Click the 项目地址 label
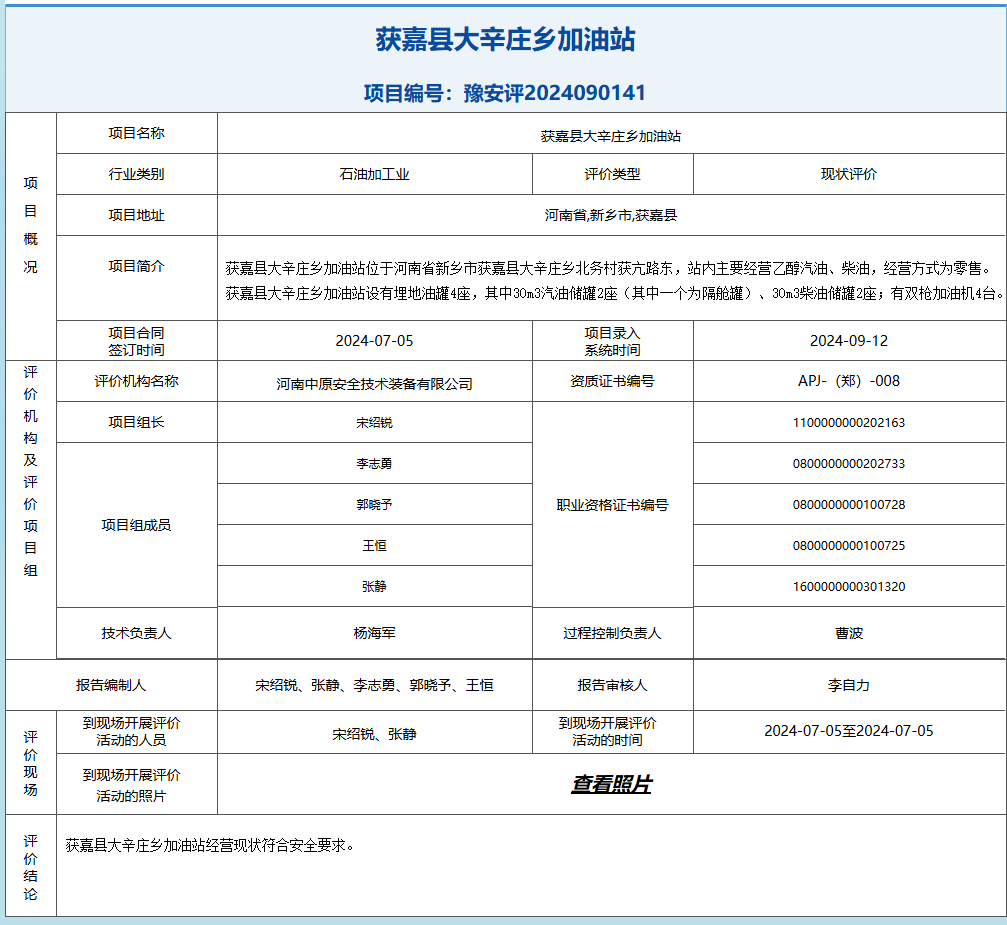Viewport: 1007px width, 925px height. point(136,215)
